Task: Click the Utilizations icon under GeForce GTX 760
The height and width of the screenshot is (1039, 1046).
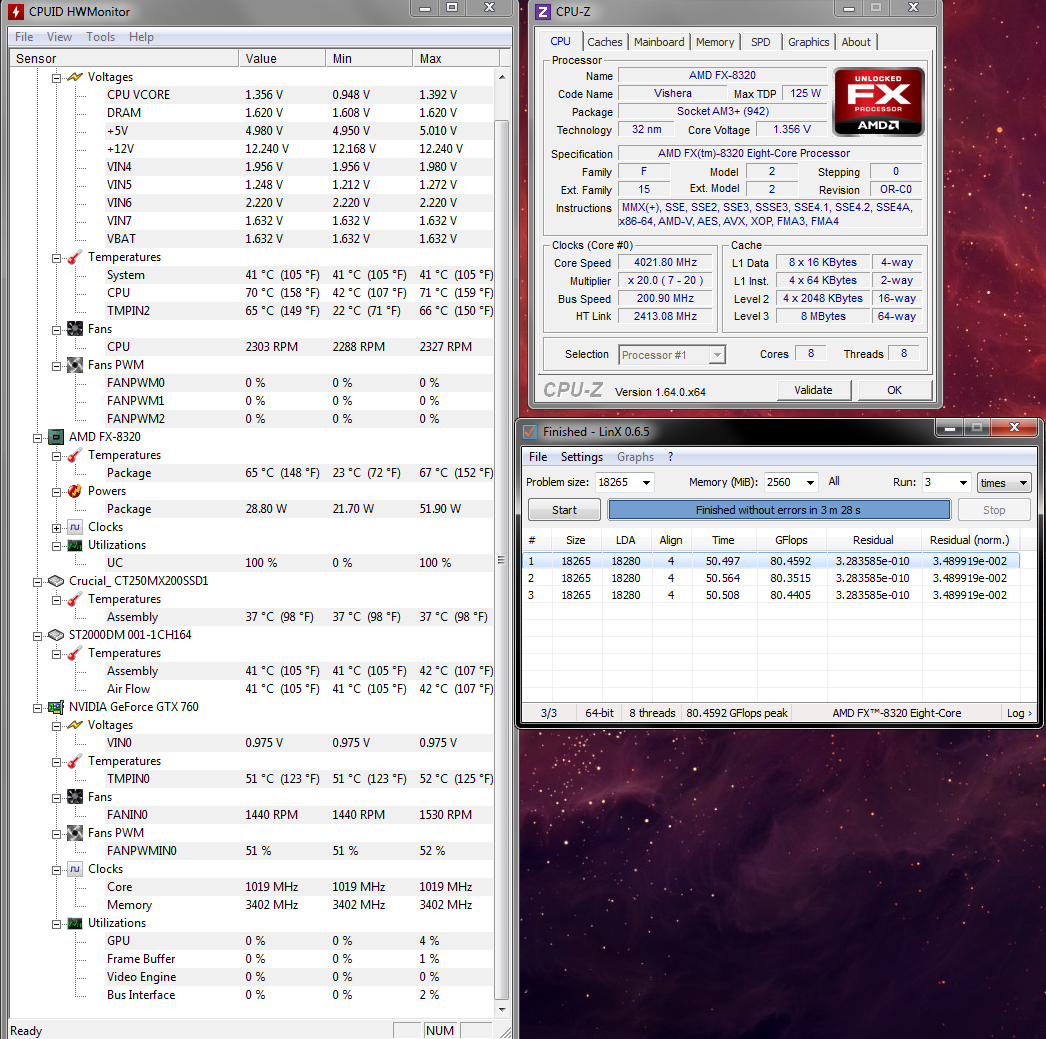Action: [75, 924]
